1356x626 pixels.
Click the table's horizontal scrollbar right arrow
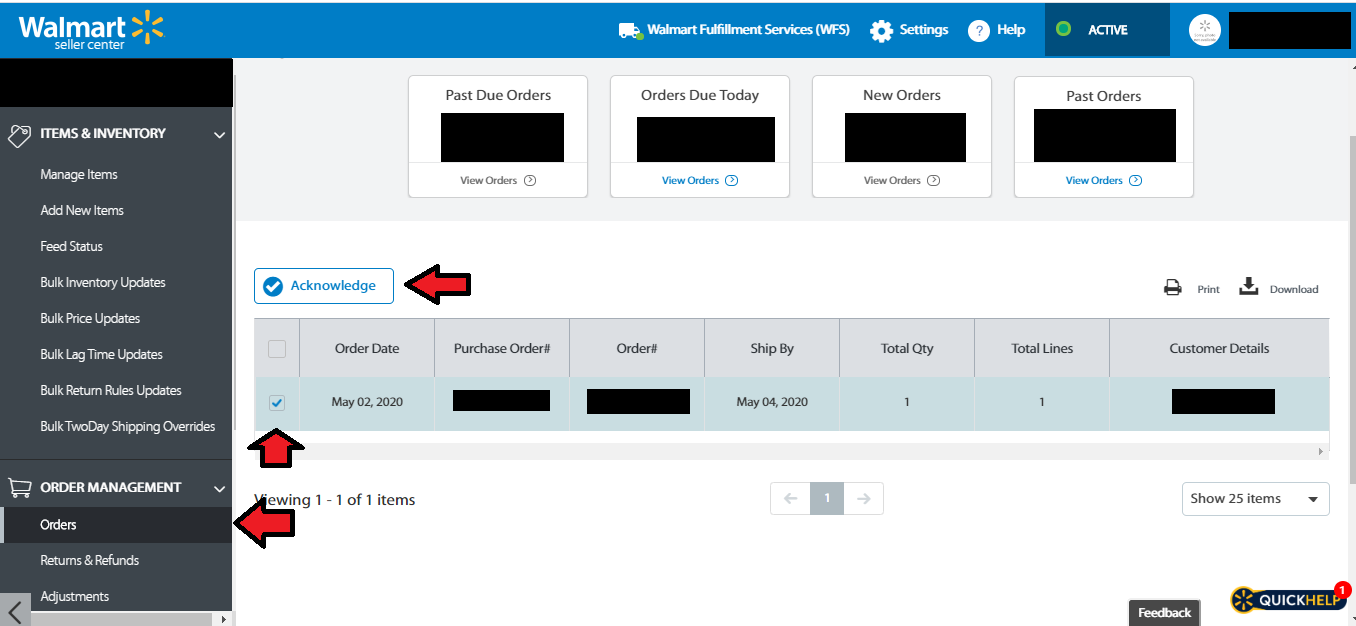click(x=1321, y=451)
